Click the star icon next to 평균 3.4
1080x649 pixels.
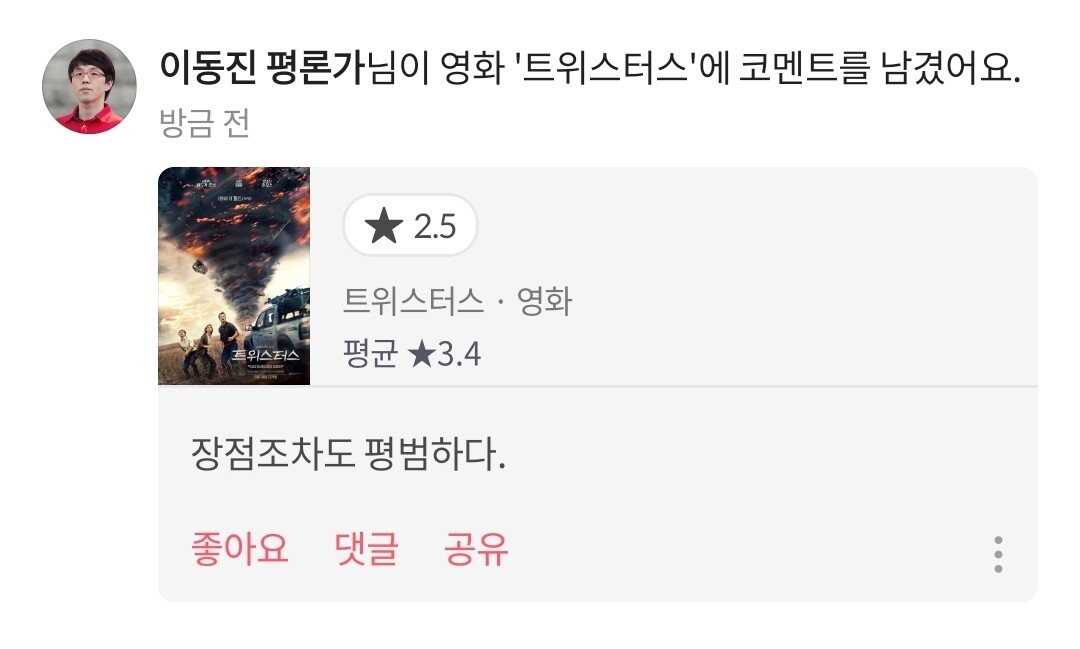click(421, 354)
